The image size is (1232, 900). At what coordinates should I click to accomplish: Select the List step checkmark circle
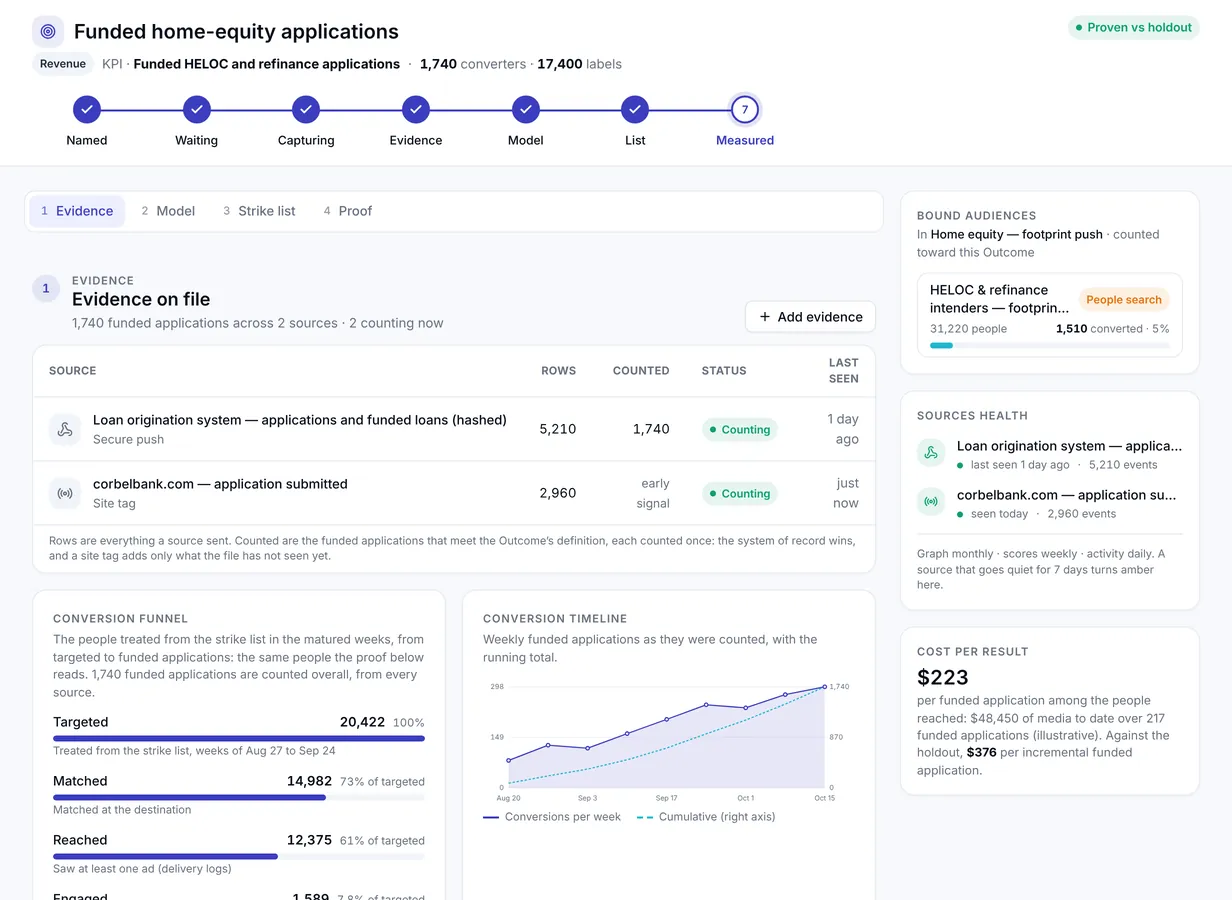635,110
